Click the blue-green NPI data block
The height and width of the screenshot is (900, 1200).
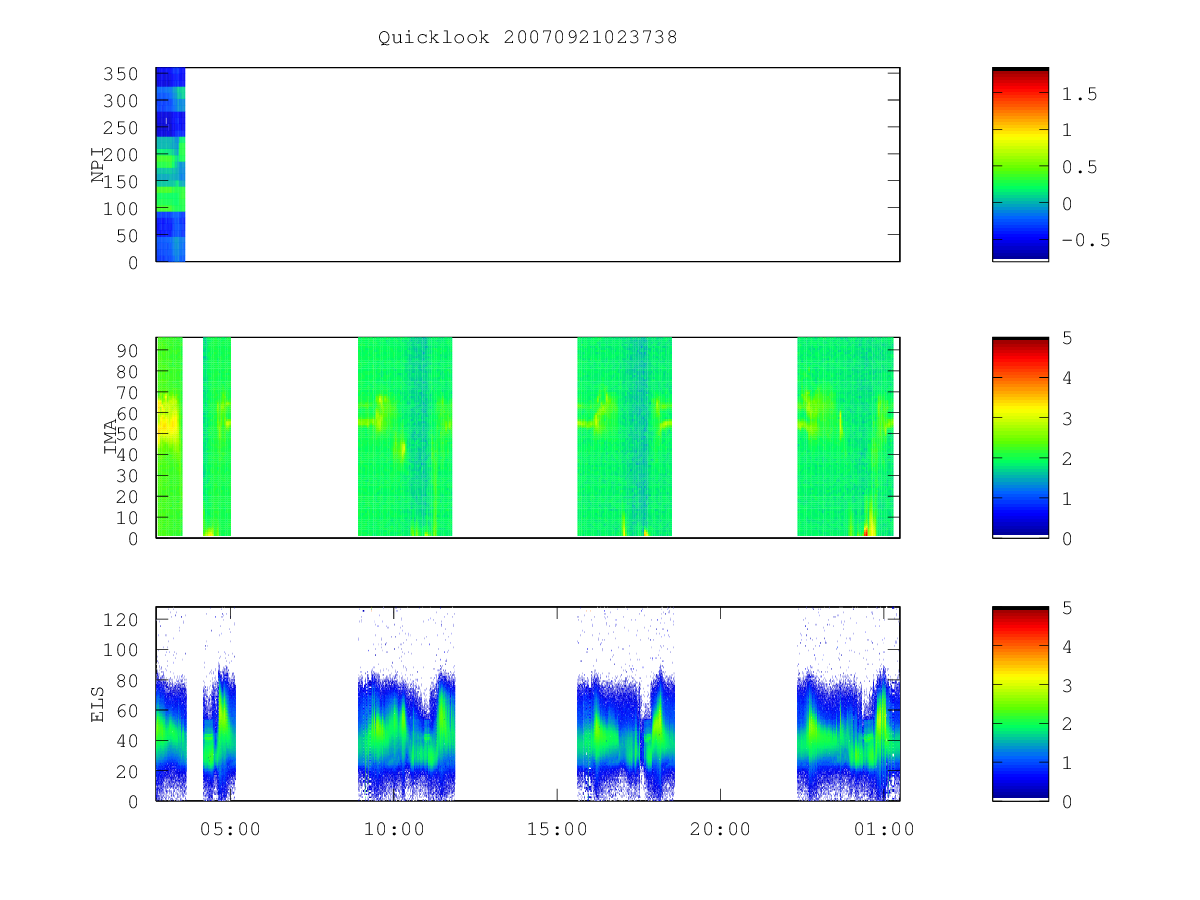170,164
